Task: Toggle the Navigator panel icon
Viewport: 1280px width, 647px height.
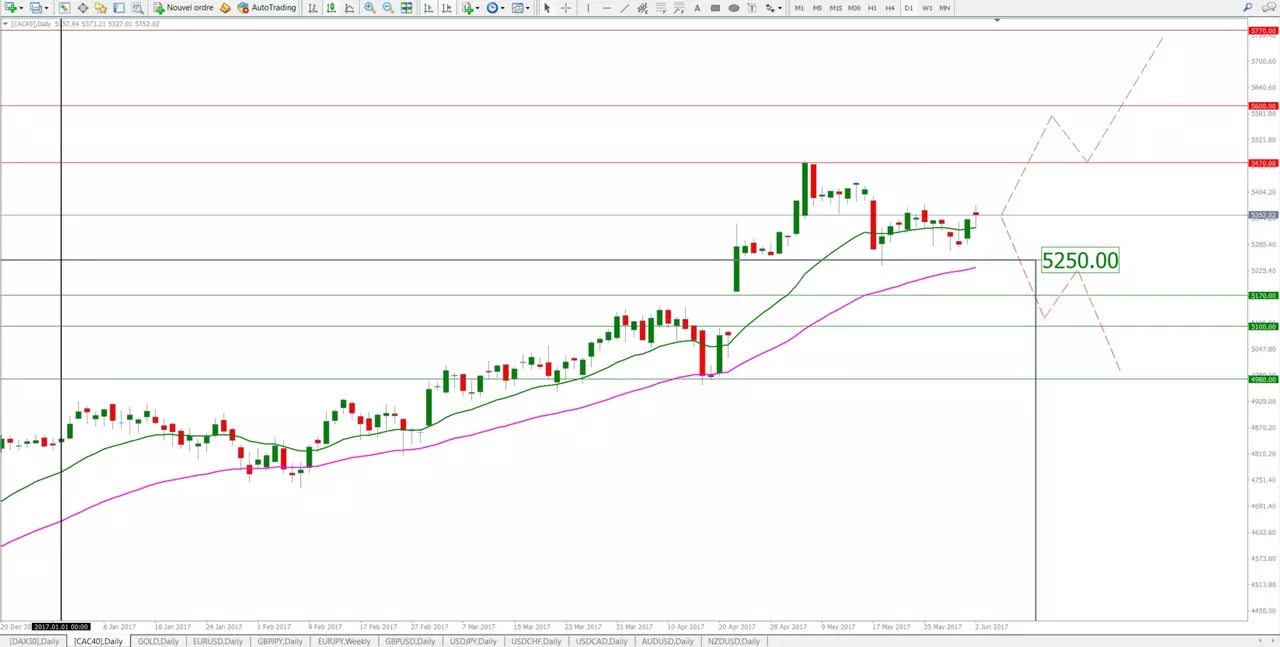Action: pos(101,8)
